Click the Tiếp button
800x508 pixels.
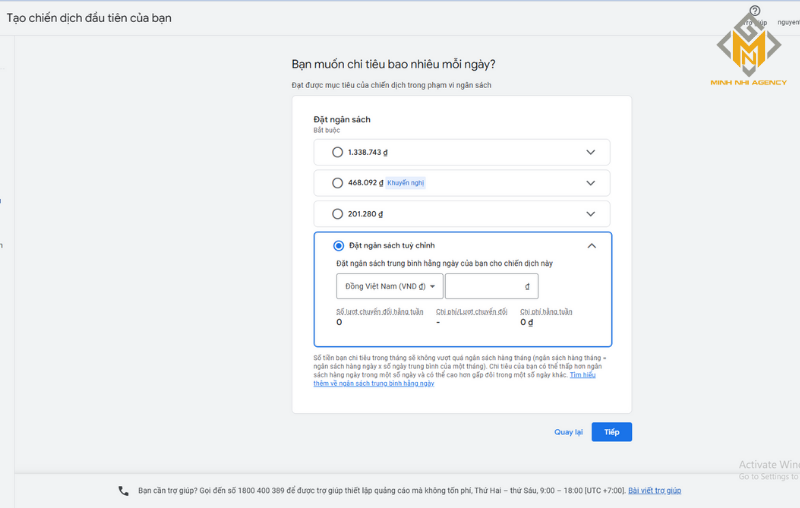tap(612, 432)
